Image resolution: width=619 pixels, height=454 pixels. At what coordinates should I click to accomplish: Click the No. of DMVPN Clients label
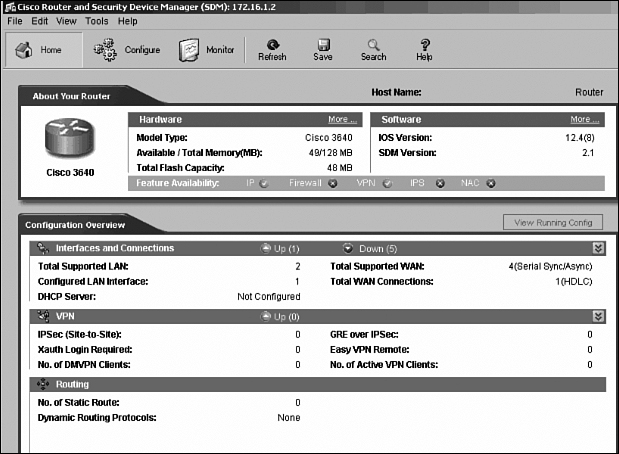point(84,364)
